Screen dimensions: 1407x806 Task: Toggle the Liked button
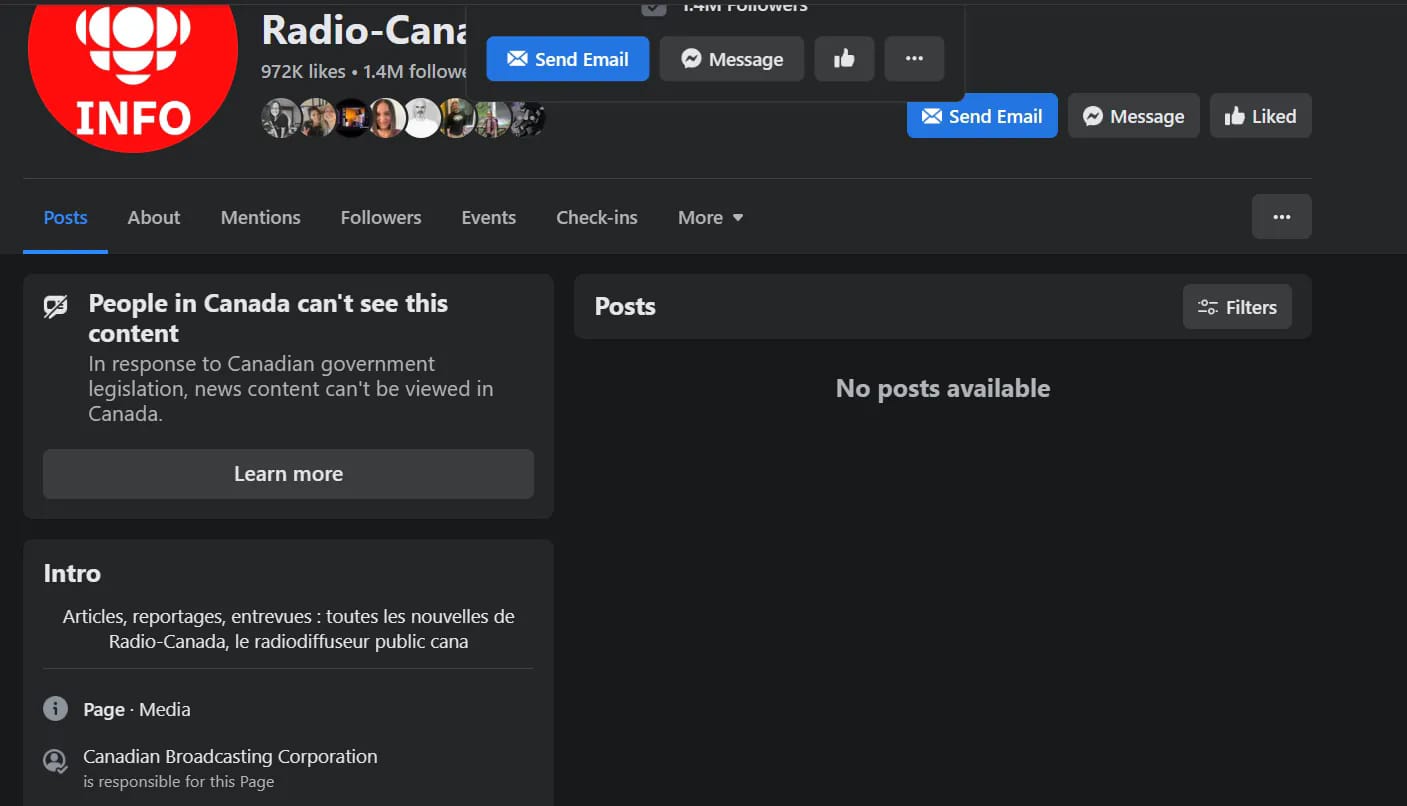(x=1261, y=116)
